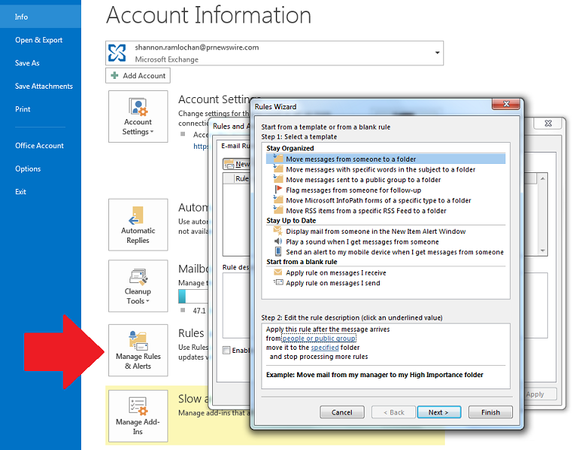The image size is (585, 450).
Task: Click the red flag icon for follow-up rule
Action: click(278, 190)
